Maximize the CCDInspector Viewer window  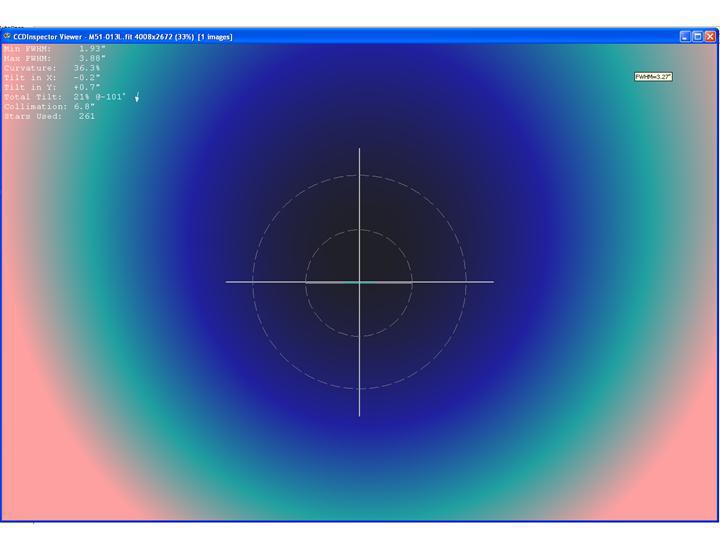(698, 37)
